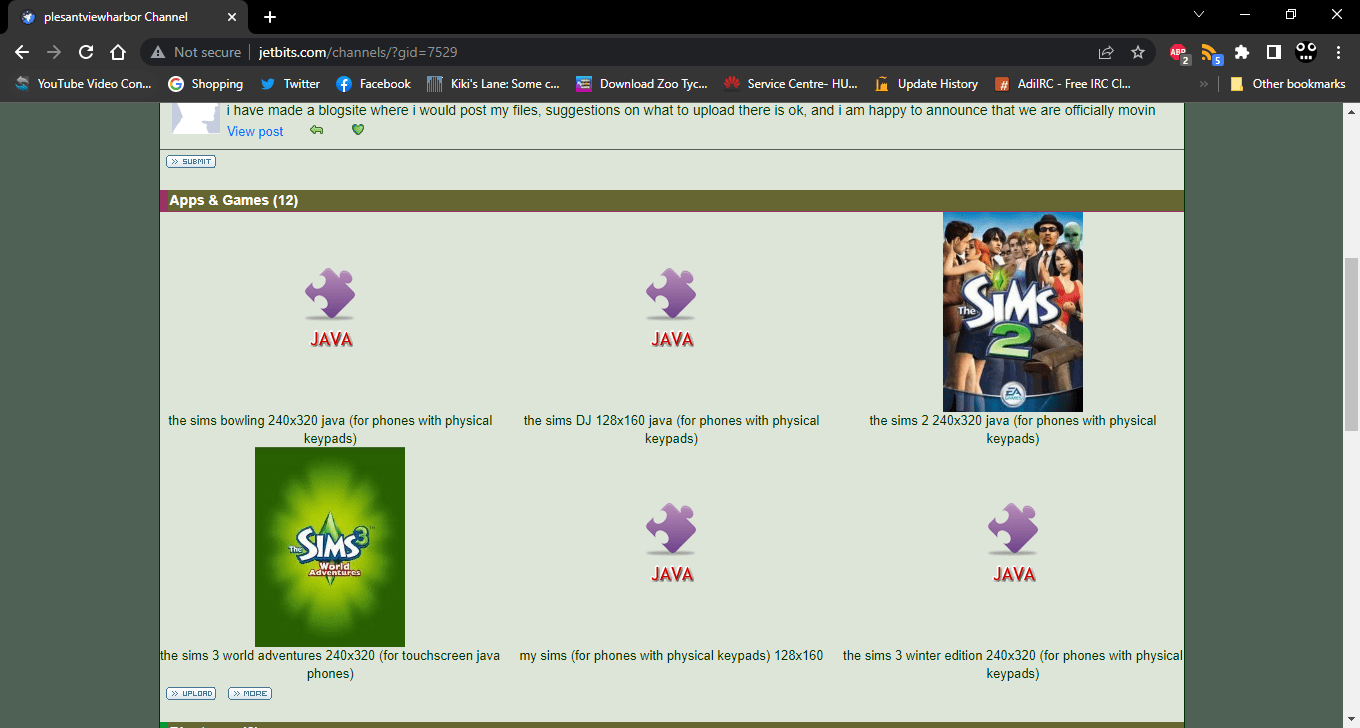
Task: Click the sims DJ Java icon
Action: click(x=671, y=308)
